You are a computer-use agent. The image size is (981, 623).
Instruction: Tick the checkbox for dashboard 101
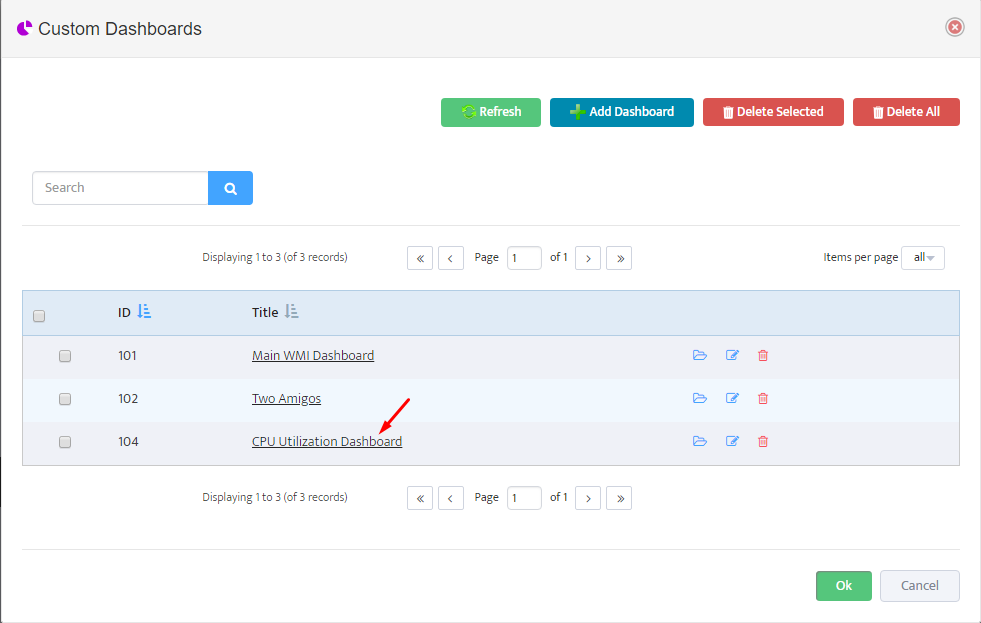pos(65,356)
